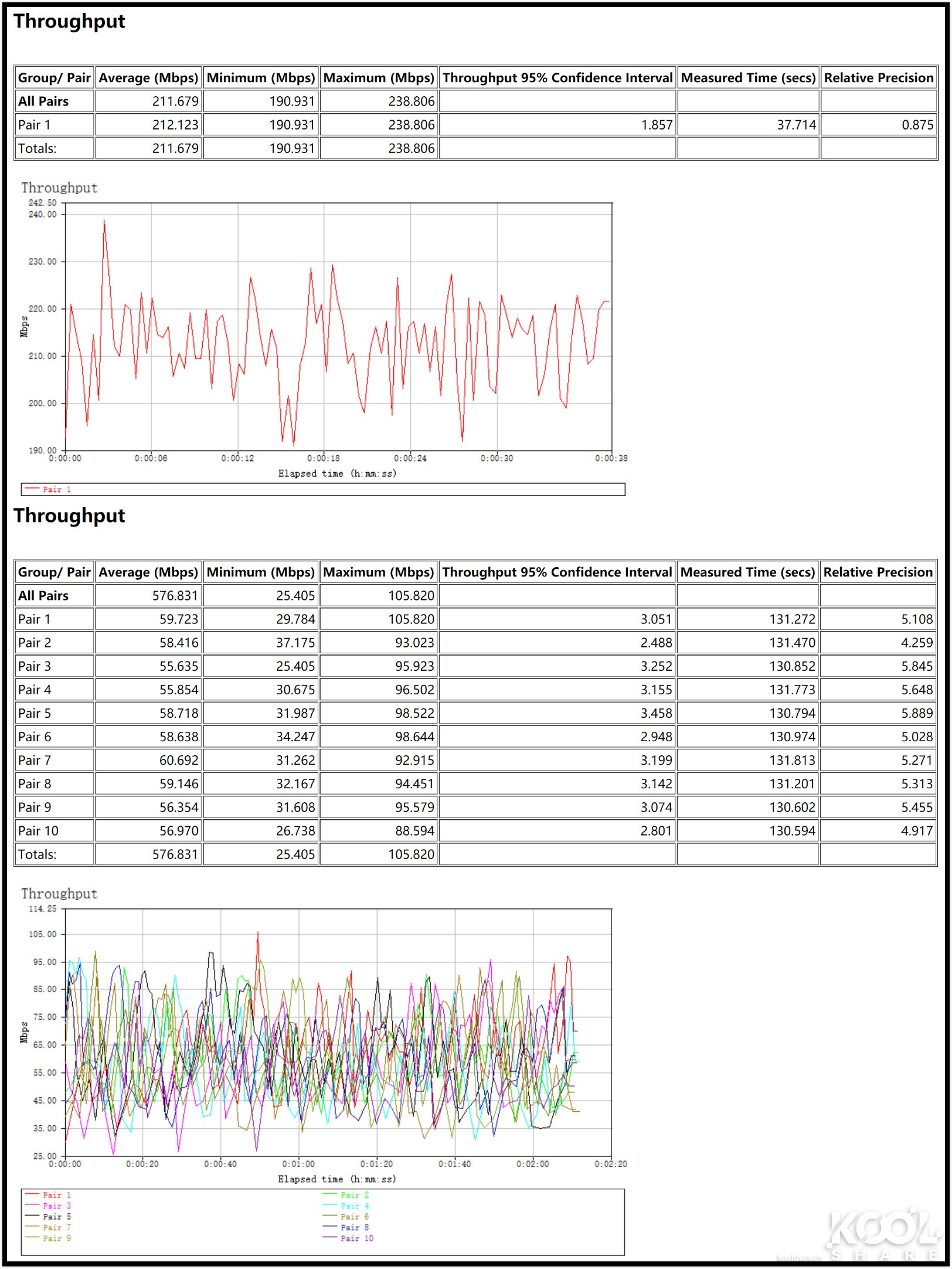Select the All Pairs row in the first table
The image size is (952, 1269).
(42, 101)
